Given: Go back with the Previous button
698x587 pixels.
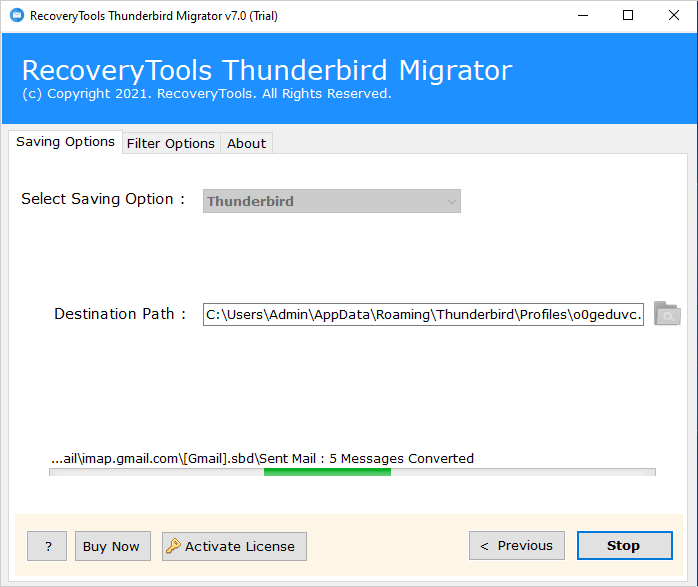Looking at the screenshot, I should 517,546.
